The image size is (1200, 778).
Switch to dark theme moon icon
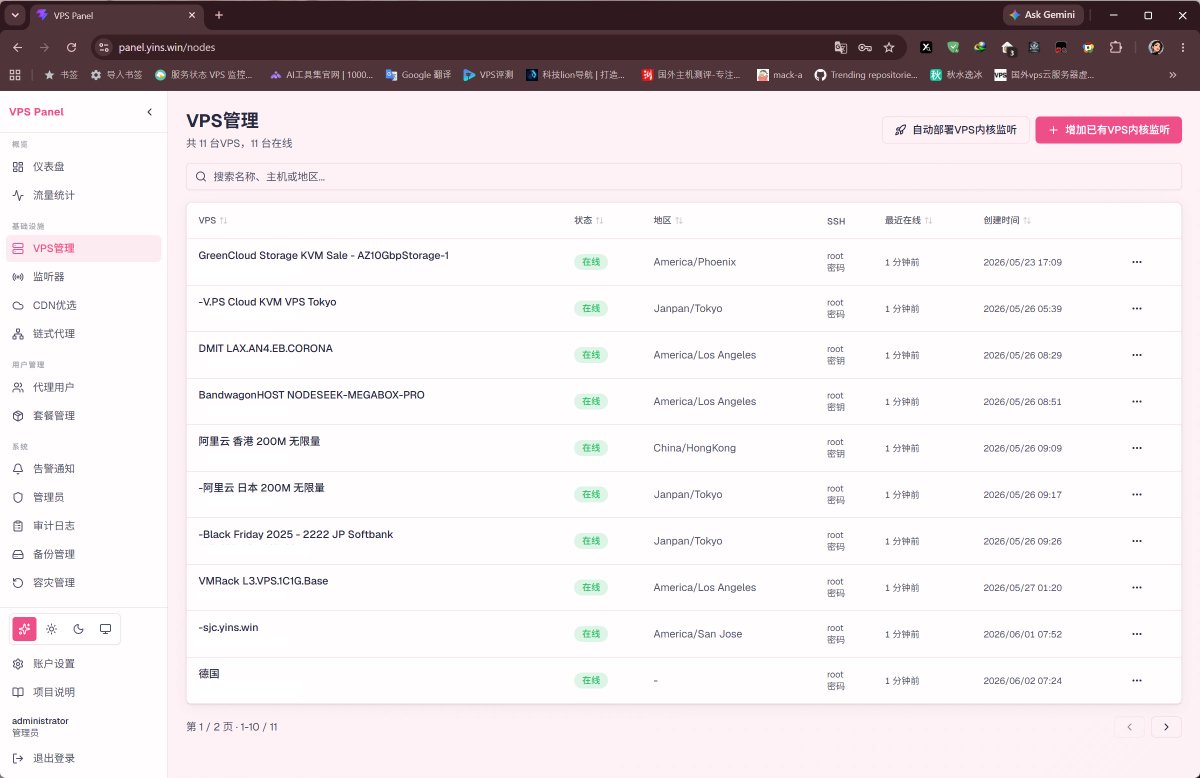tap(78, 629)
